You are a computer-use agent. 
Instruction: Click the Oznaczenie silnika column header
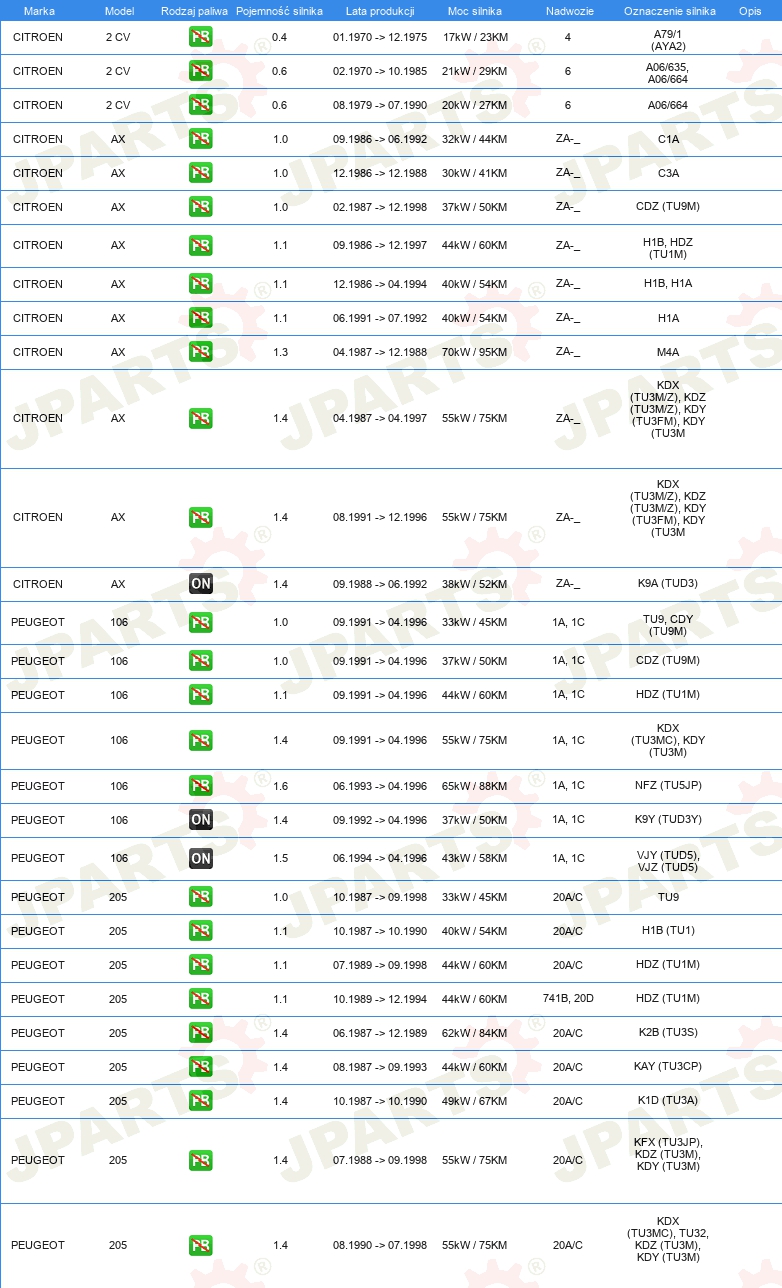tap(670, 11)
